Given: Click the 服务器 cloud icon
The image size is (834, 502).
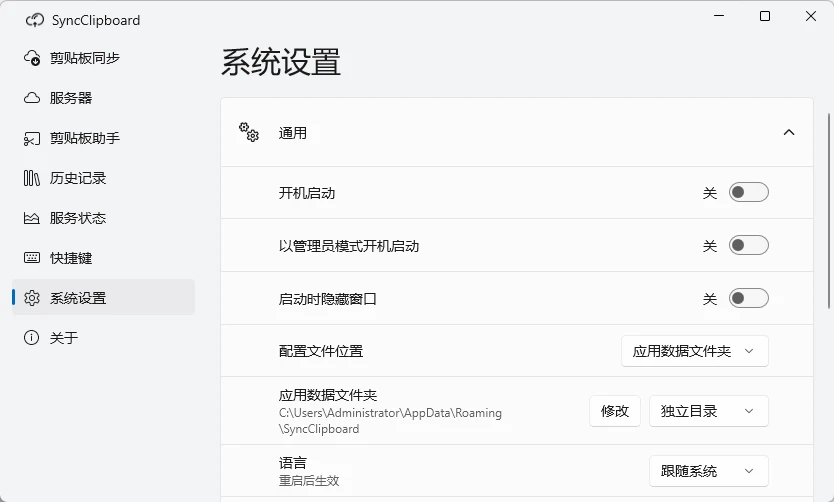Looking at the screenshot, I should click(32, 98).
